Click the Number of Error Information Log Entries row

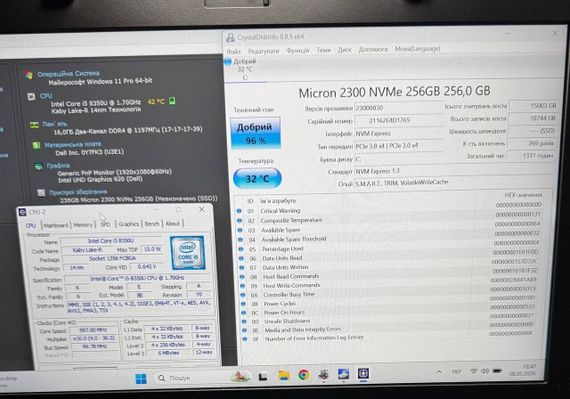click(x=387, y=337)
